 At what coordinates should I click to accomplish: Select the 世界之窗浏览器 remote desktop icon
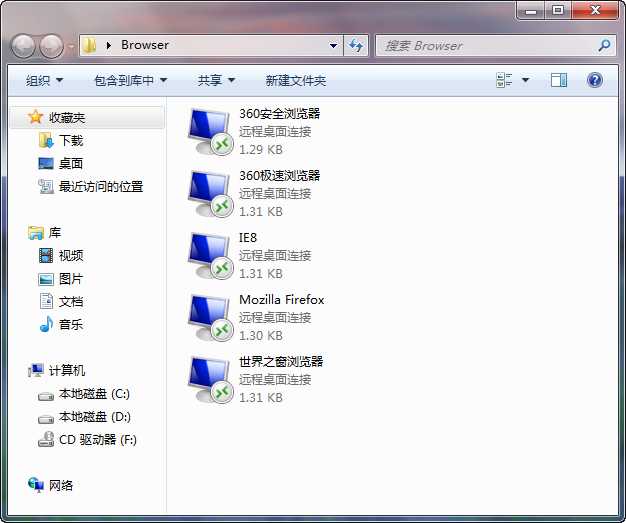[x=210, y=380]
